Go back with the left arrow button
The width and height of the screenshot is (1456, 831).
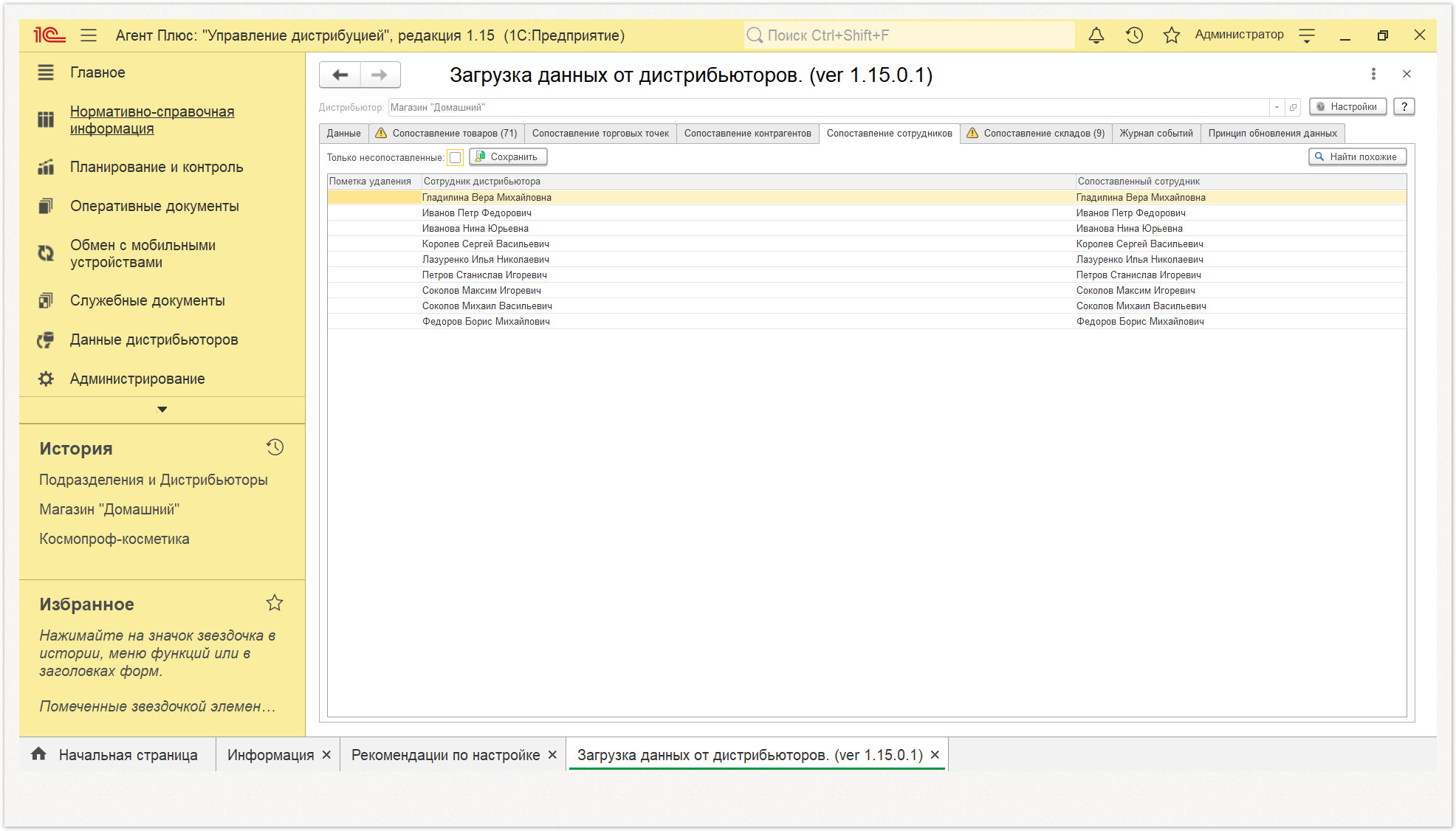coord(340,75)
